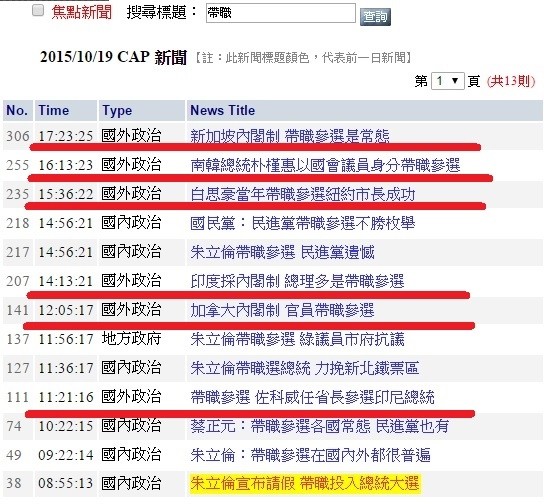Toggle the 焦點新聞 checkbox
The image size is (544, 504).
coord(38,10)
